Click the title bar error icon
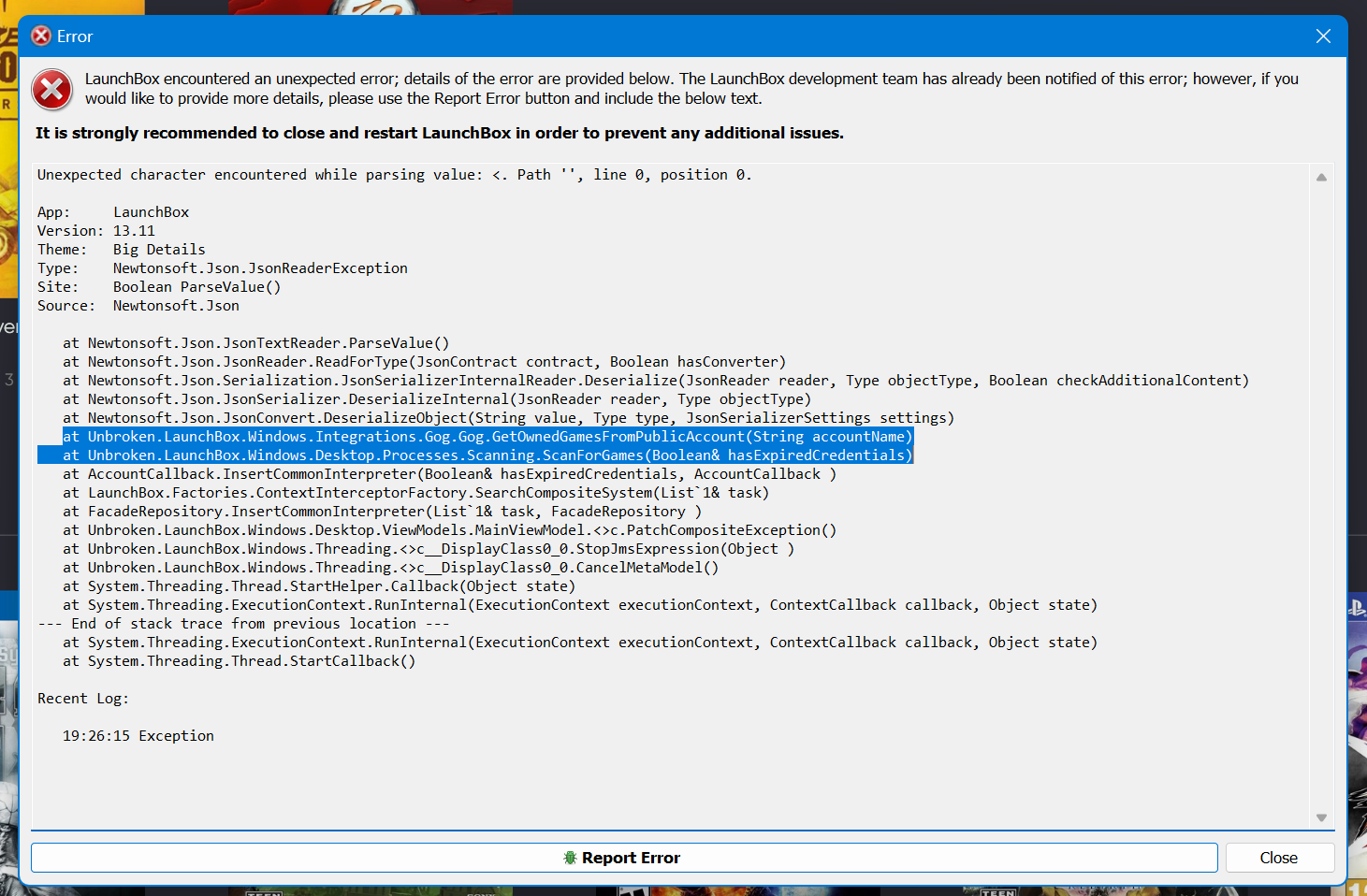The image size is (1367, 896). tap(41, 36)
